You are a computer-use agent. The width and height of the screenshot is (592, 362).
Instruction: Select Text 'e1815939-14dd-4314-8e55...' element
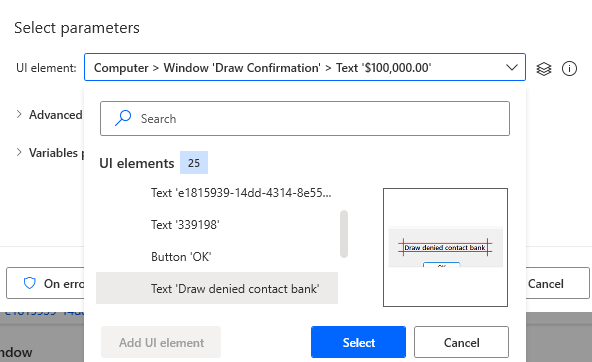coord(241,193)
